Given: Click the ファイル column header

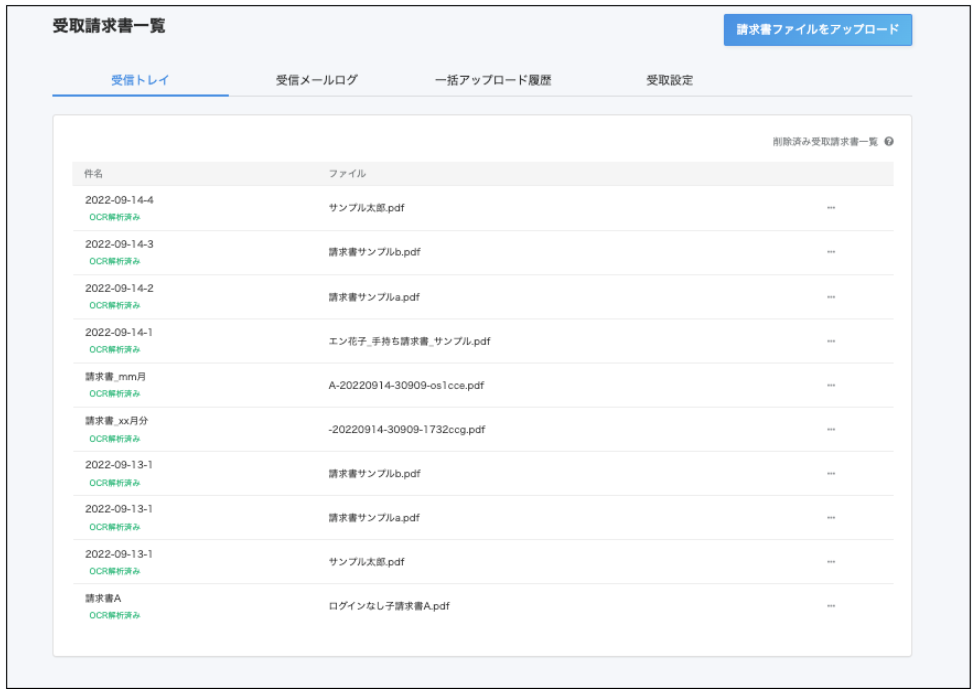Looking at the screenshot, I should (347, 174).
